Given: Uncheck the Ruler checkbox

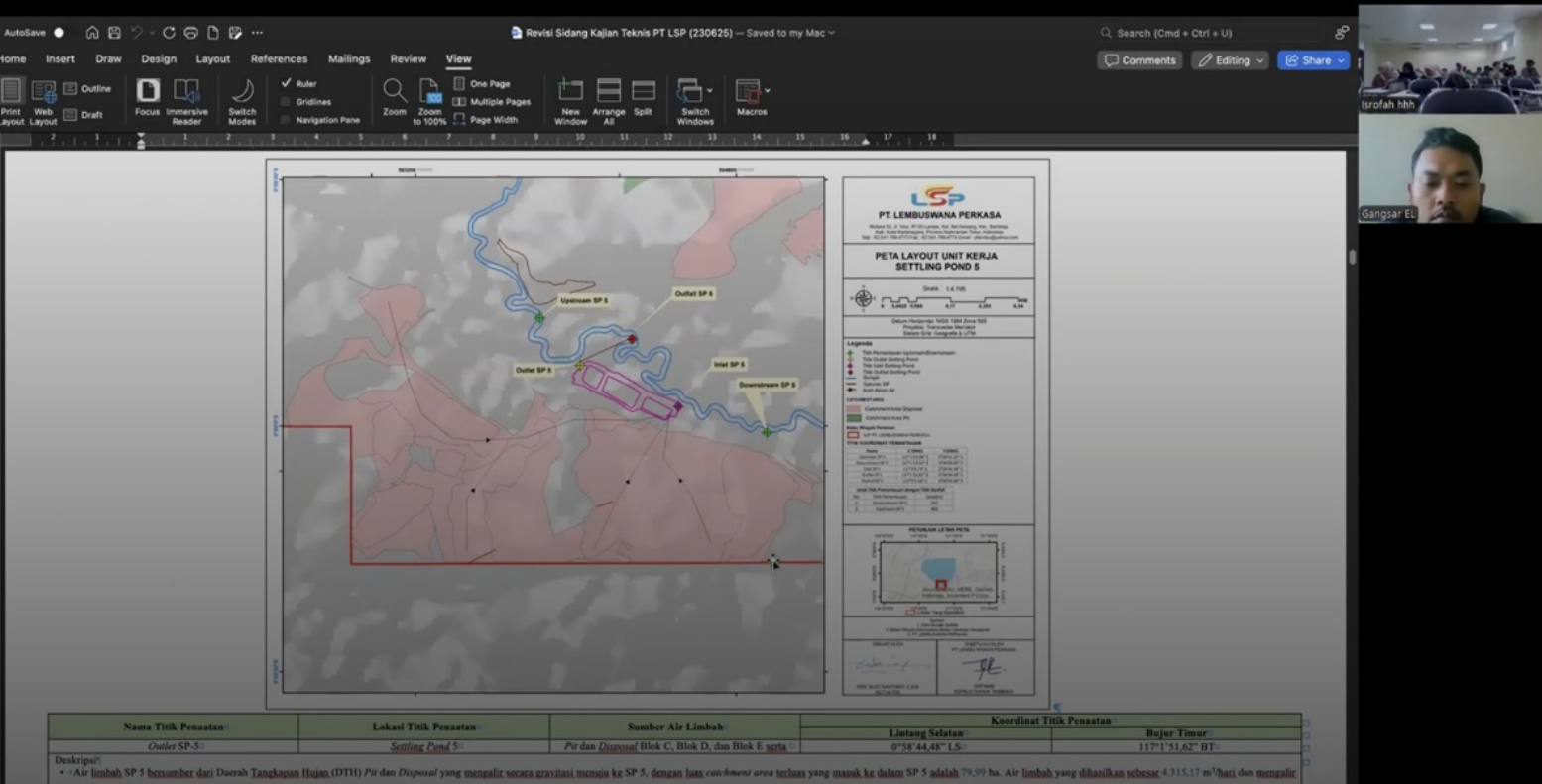Looking at the screenshot, I should tap(287, 84).
